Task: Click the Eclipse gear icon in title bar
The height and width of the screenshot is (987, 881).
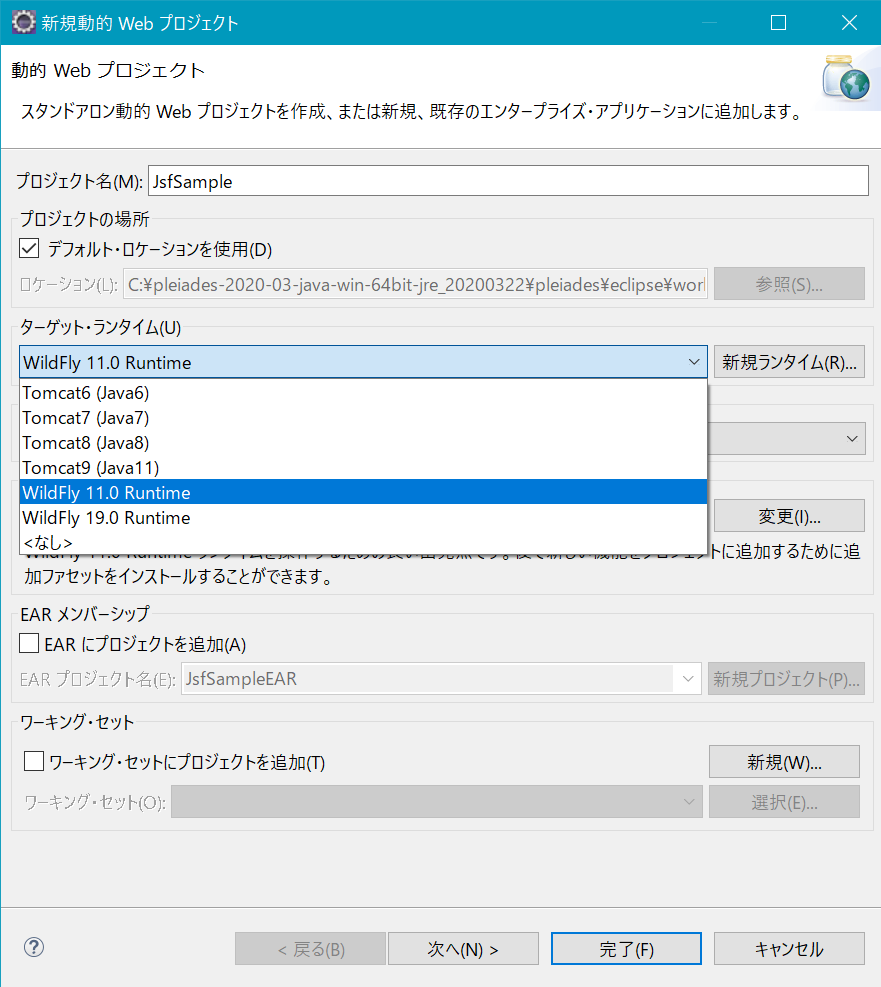Action: click(24, 21)
